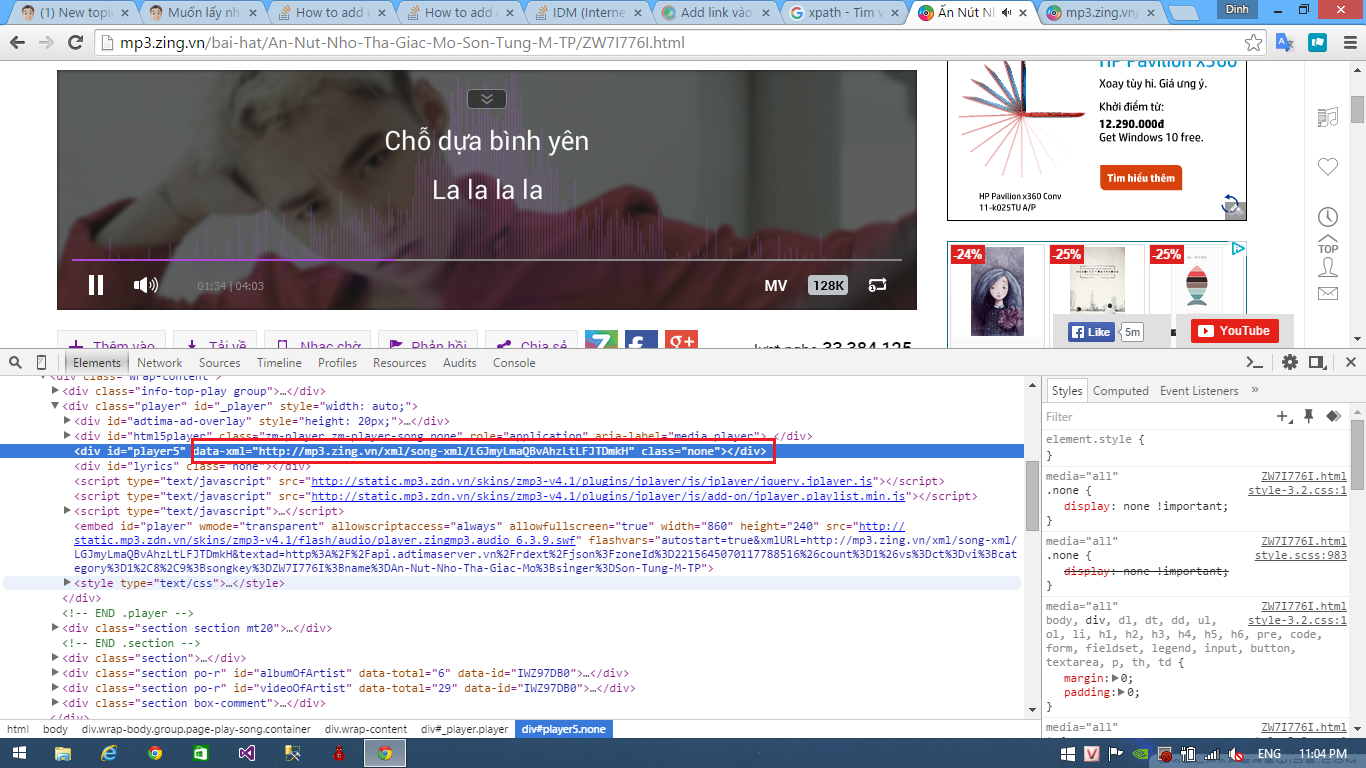This screenshot has height=768, width=1366.
Task: Launch Internet Explorer from the taskbar
Action: coord(108,753)
